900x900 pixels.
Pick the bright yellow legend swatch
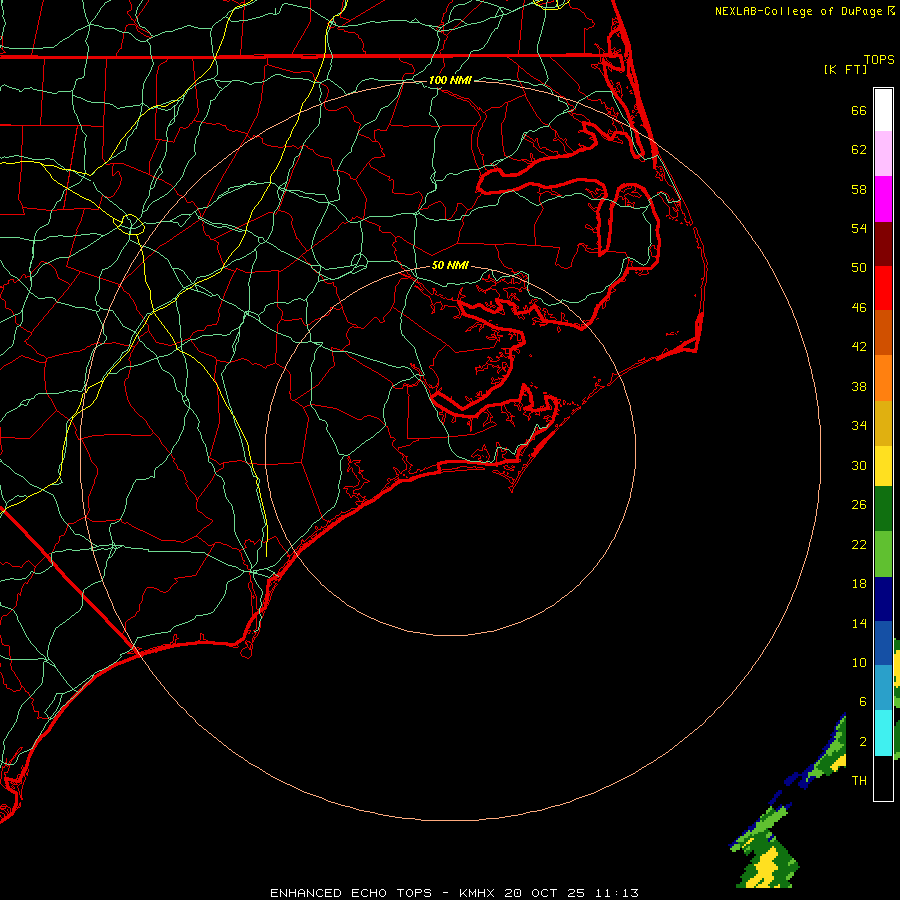883,466
